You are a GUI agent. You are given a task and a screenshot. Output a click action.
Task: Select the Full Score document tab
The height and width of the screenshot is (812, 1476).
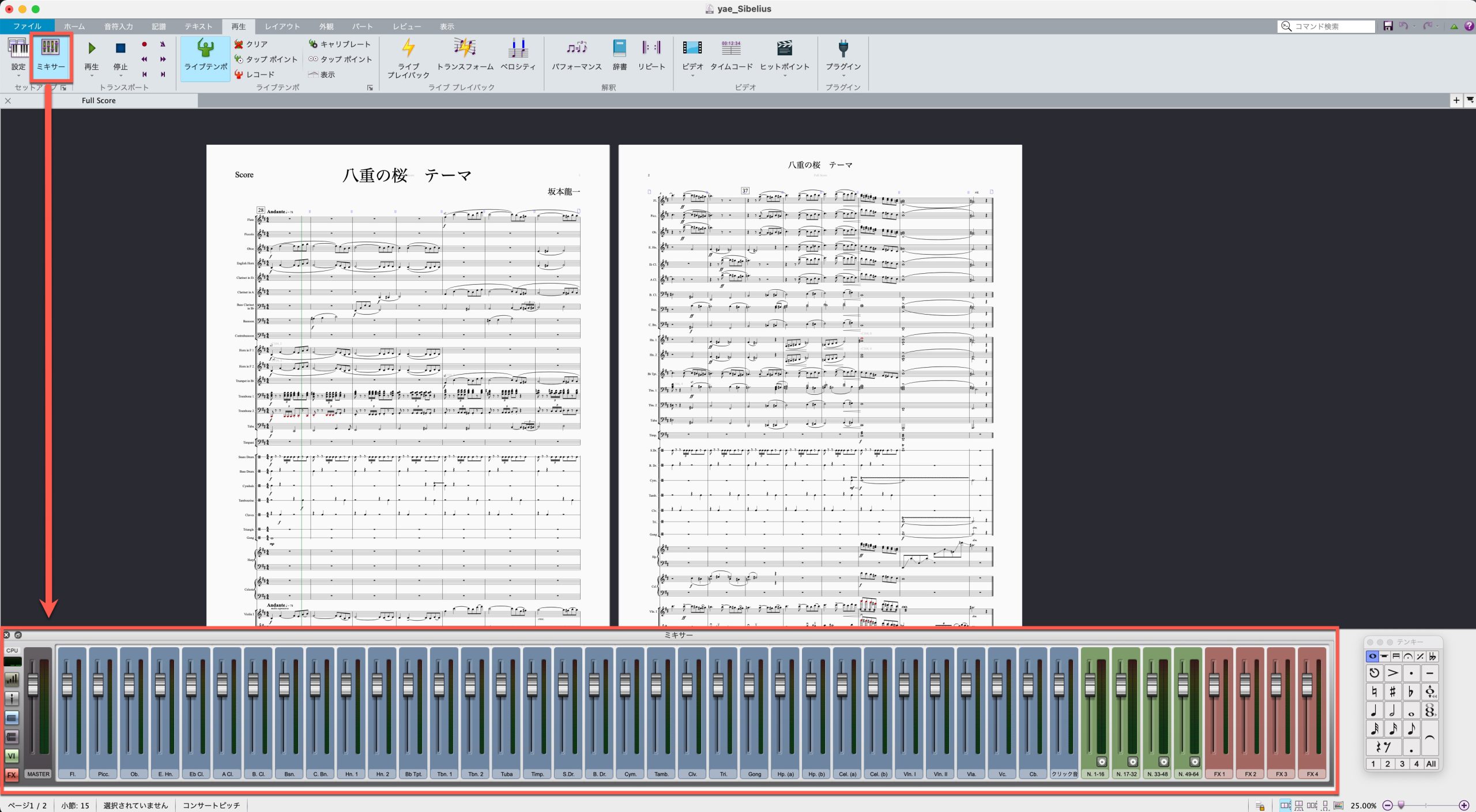pos(99,100)
